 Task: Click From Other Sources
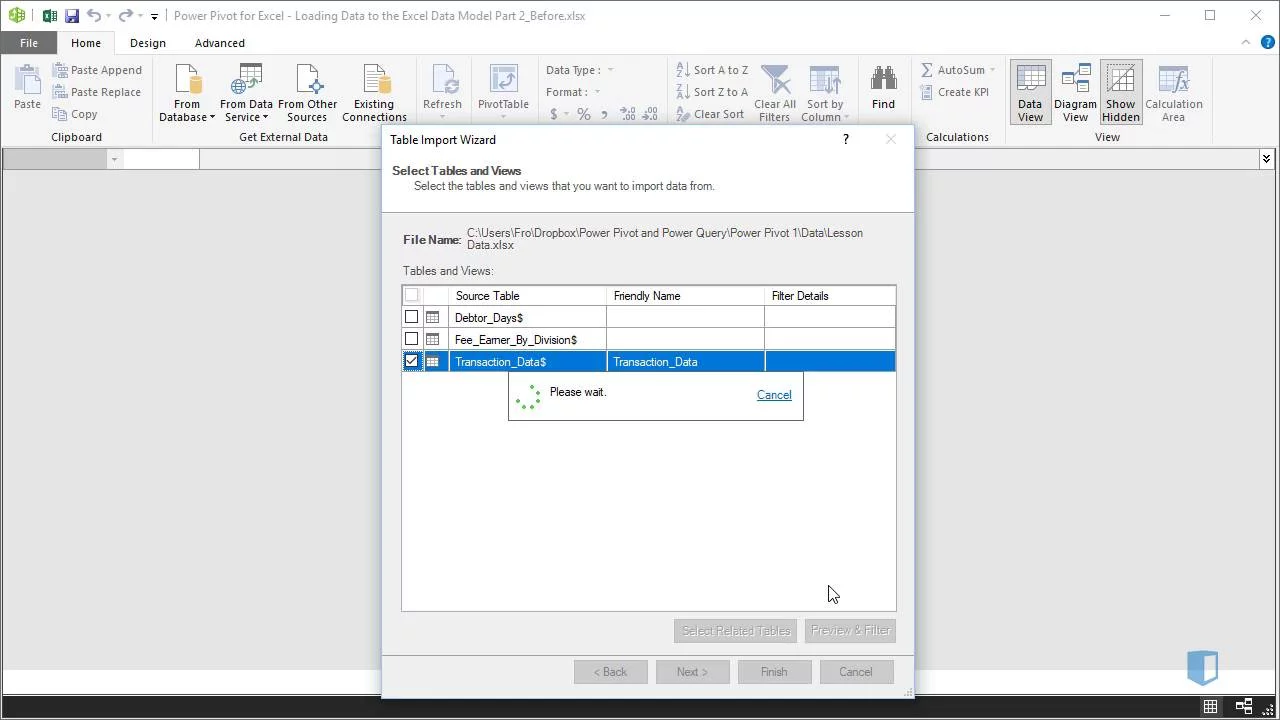(307, 93)
